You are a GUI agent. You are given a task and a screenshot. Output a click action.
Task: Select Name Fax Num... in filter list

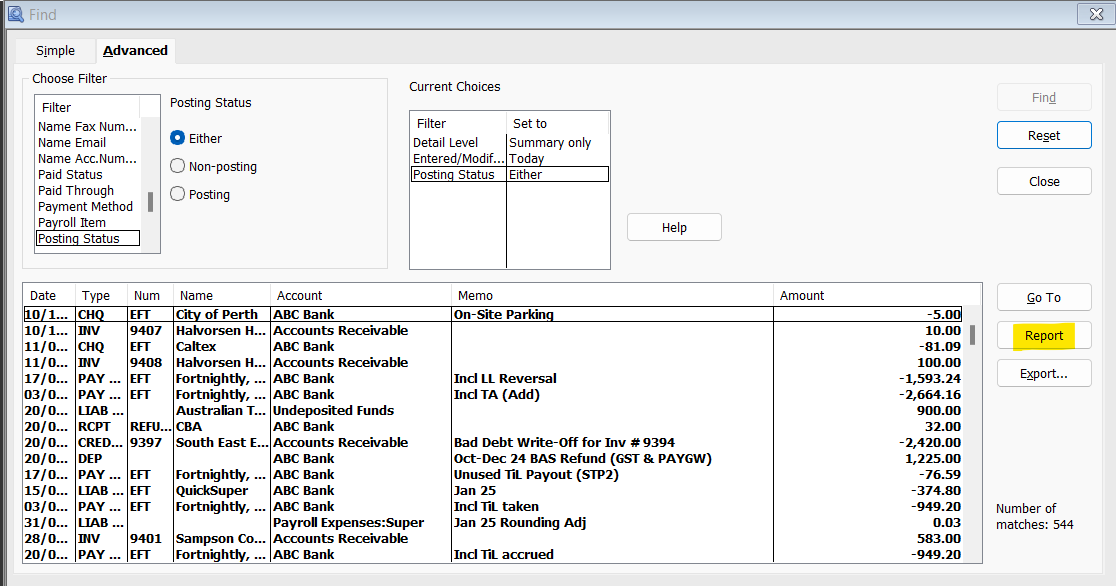tap(88, 127)
